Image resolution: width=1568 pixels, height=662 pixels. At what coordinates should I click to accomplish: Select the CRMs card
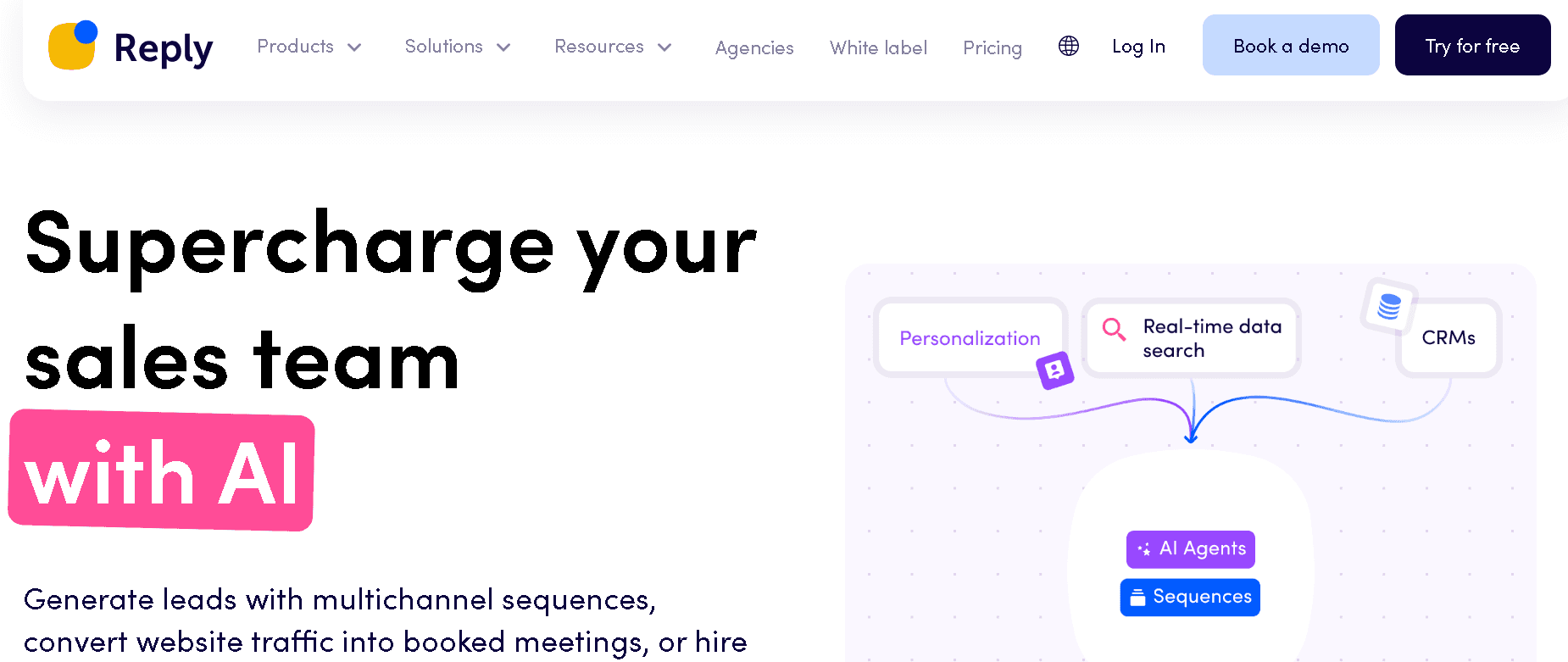(x=1448, y=337)
